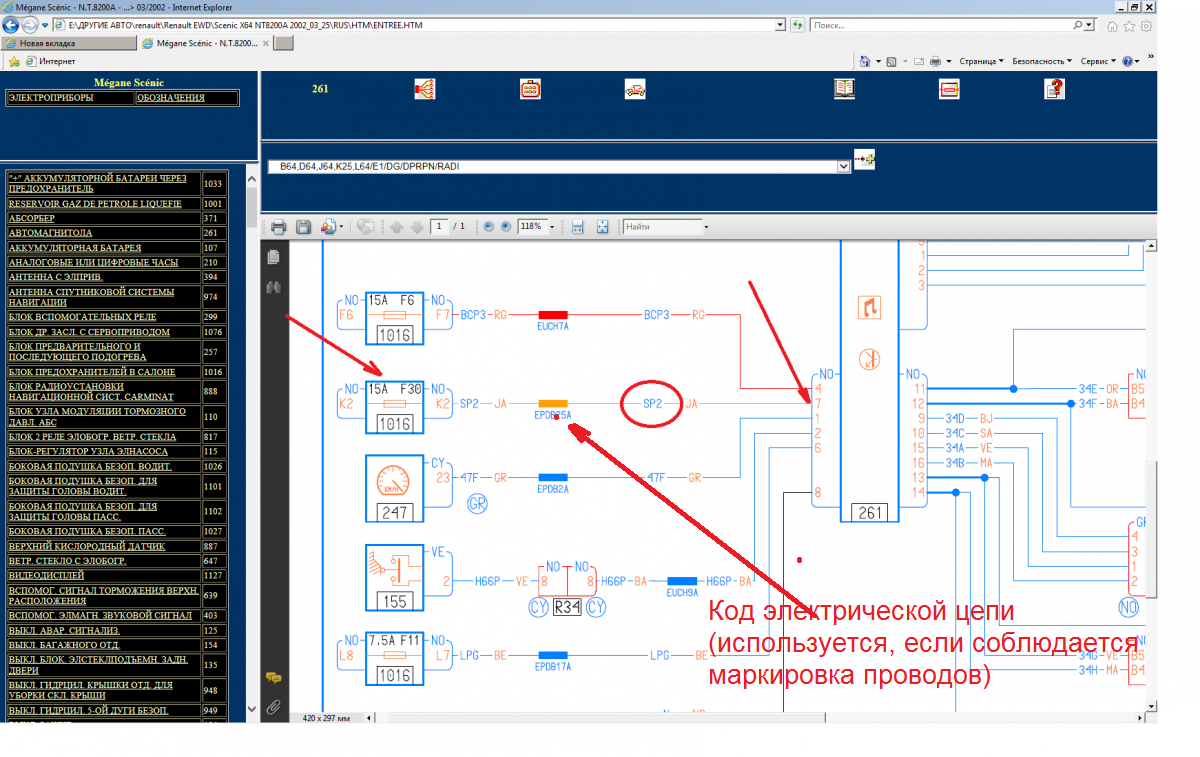Viewport: 1200px width, 757px height.
Task: Save a copy of the PDF
Action: pos(303,227)
